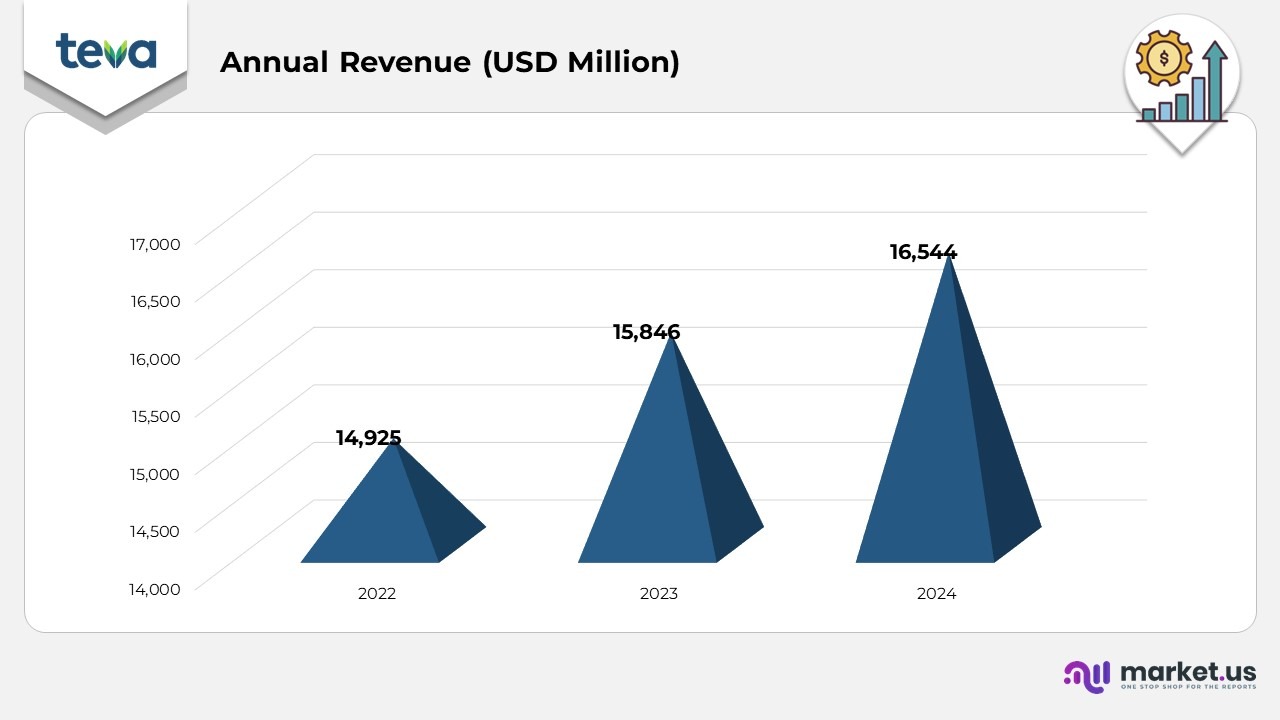Click the Teva logo
The width and height of the screenshot is (1280, 720).
(x=106, y=51)
